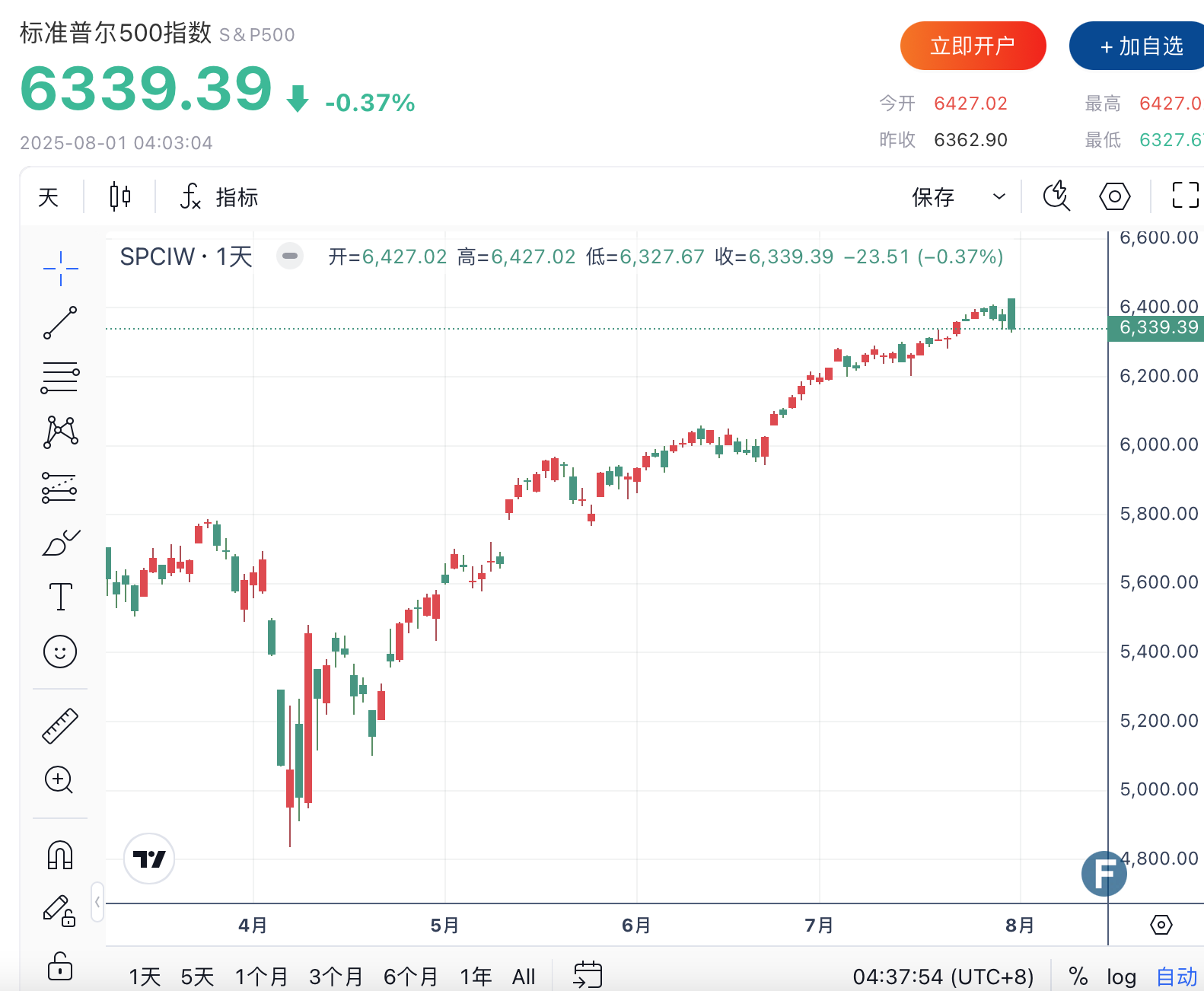Select the 1年 time range

click(476, 977)
